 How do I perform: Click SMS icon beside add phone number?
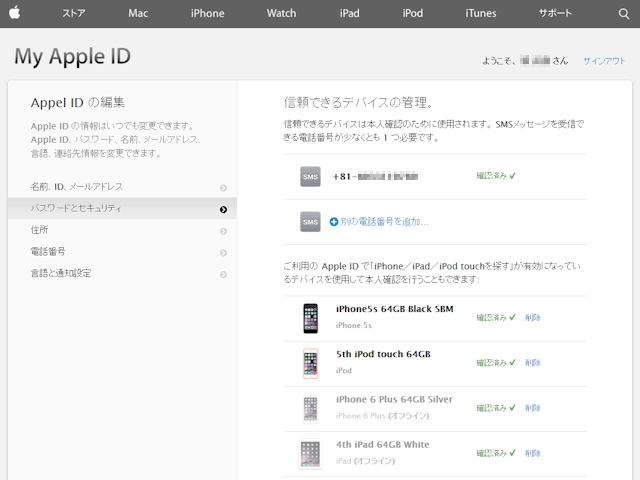[x=310, y=222]
